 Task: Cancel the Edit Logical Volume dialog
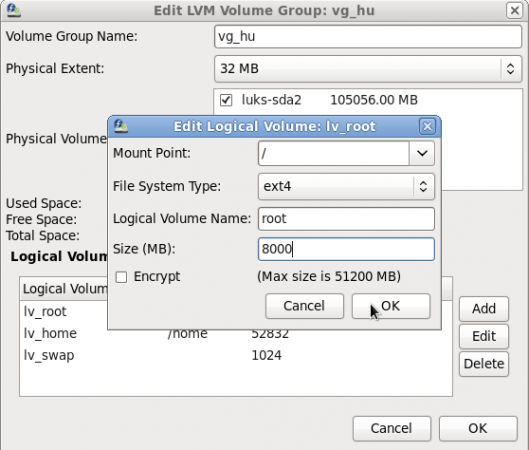click(x=304, y=306)
